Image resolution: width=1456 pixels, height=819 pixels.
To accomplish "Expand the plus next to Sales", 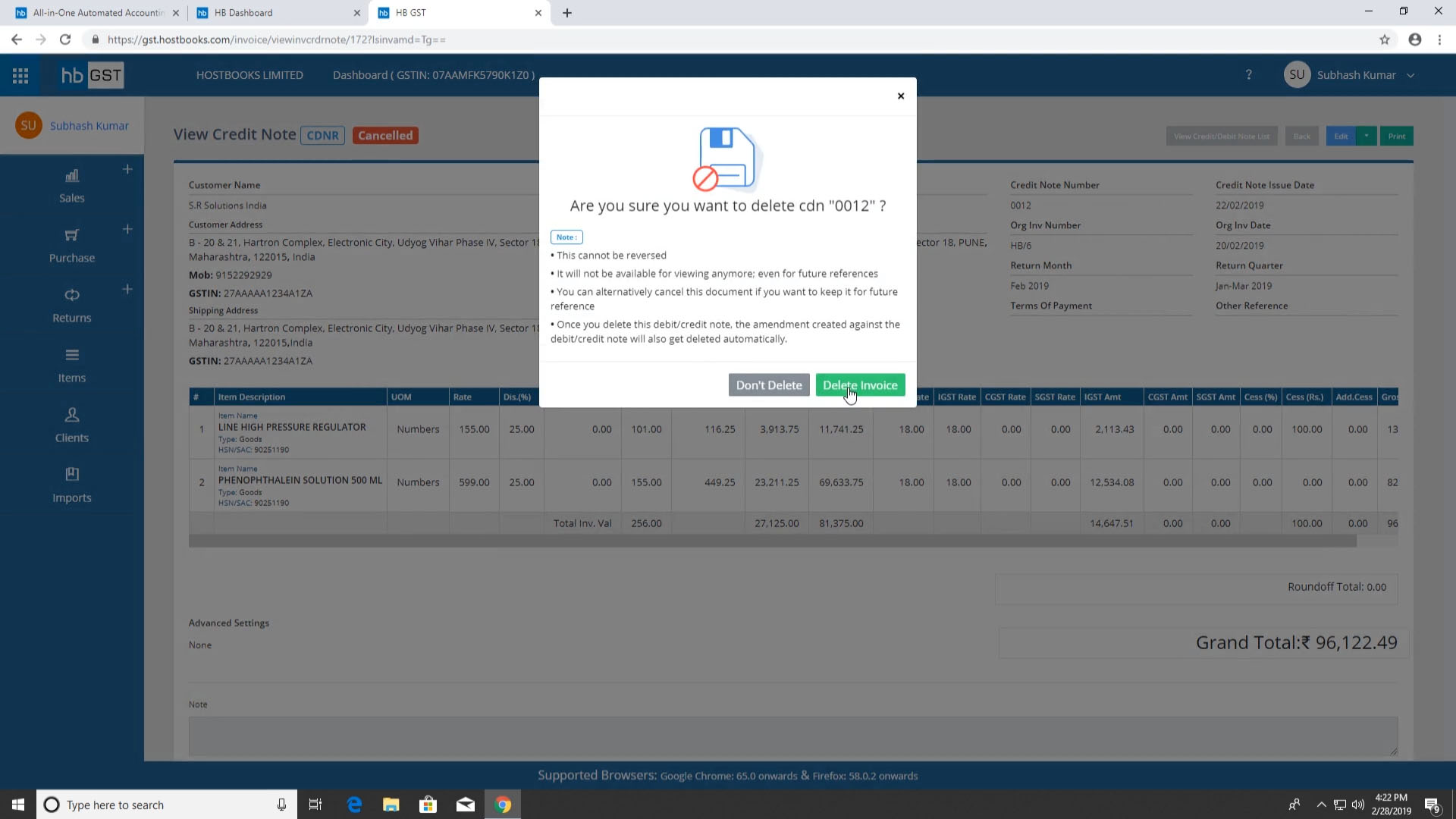I will pos(127,169).
